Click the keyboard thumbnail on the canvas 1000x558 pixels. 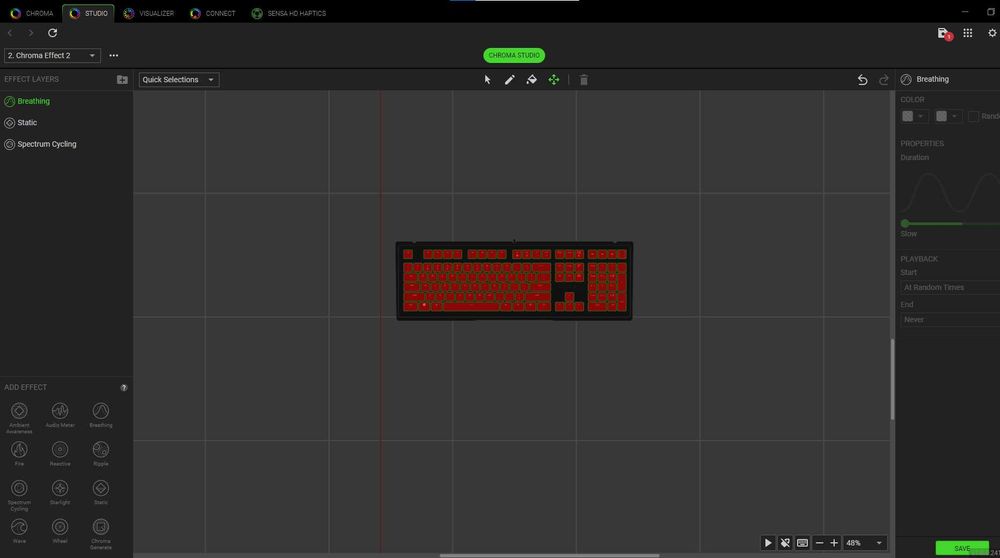click(514, 281)
